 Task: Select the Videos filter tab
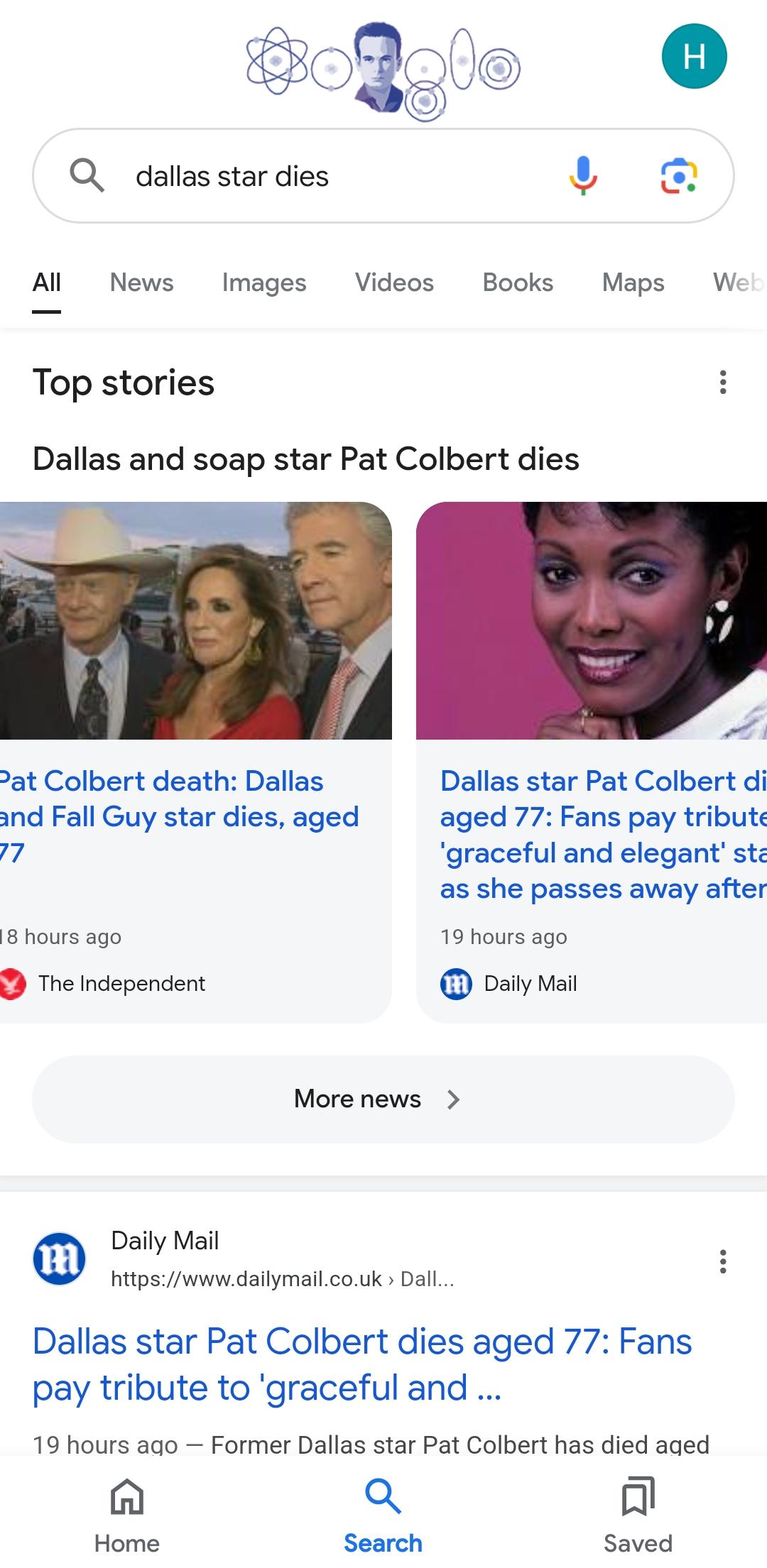(x=394, y=283)
